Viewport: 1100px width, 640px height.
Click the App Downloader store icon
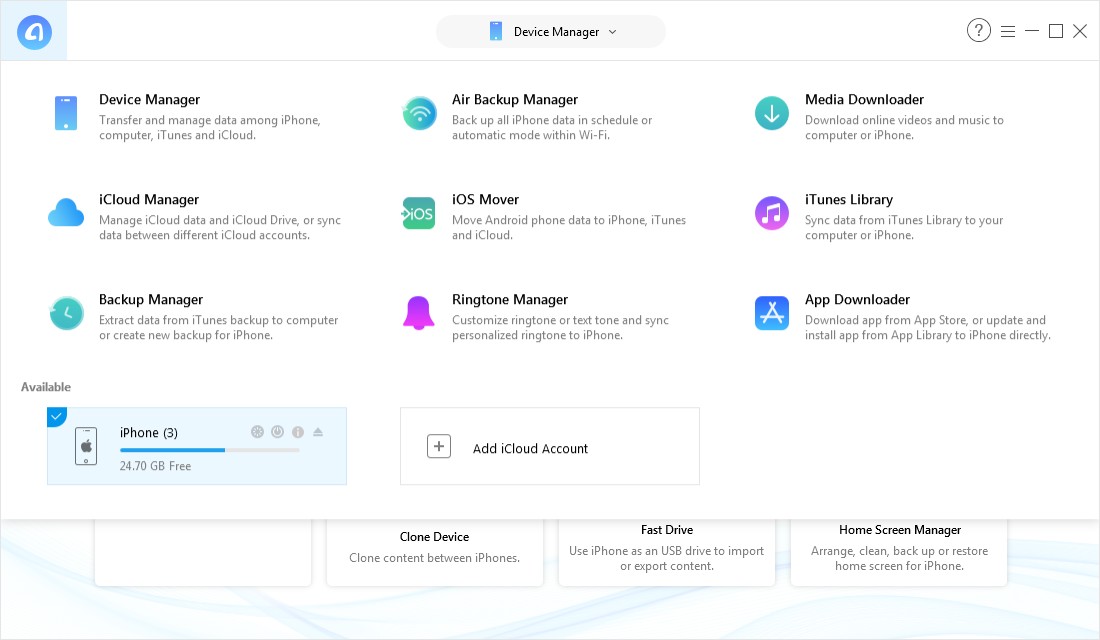click(771, 313)
